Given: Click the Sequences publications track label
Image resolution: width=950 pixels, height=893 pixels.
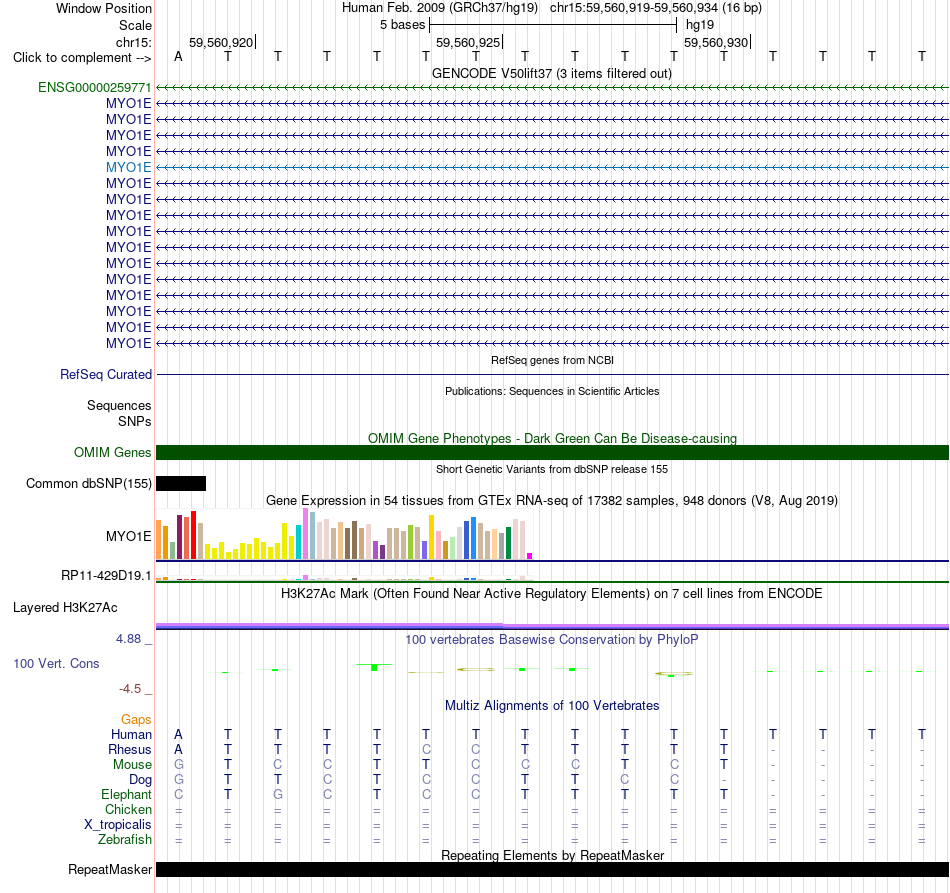Looking at the screenshot, I should pyautogui.click(x=119, y=405).
